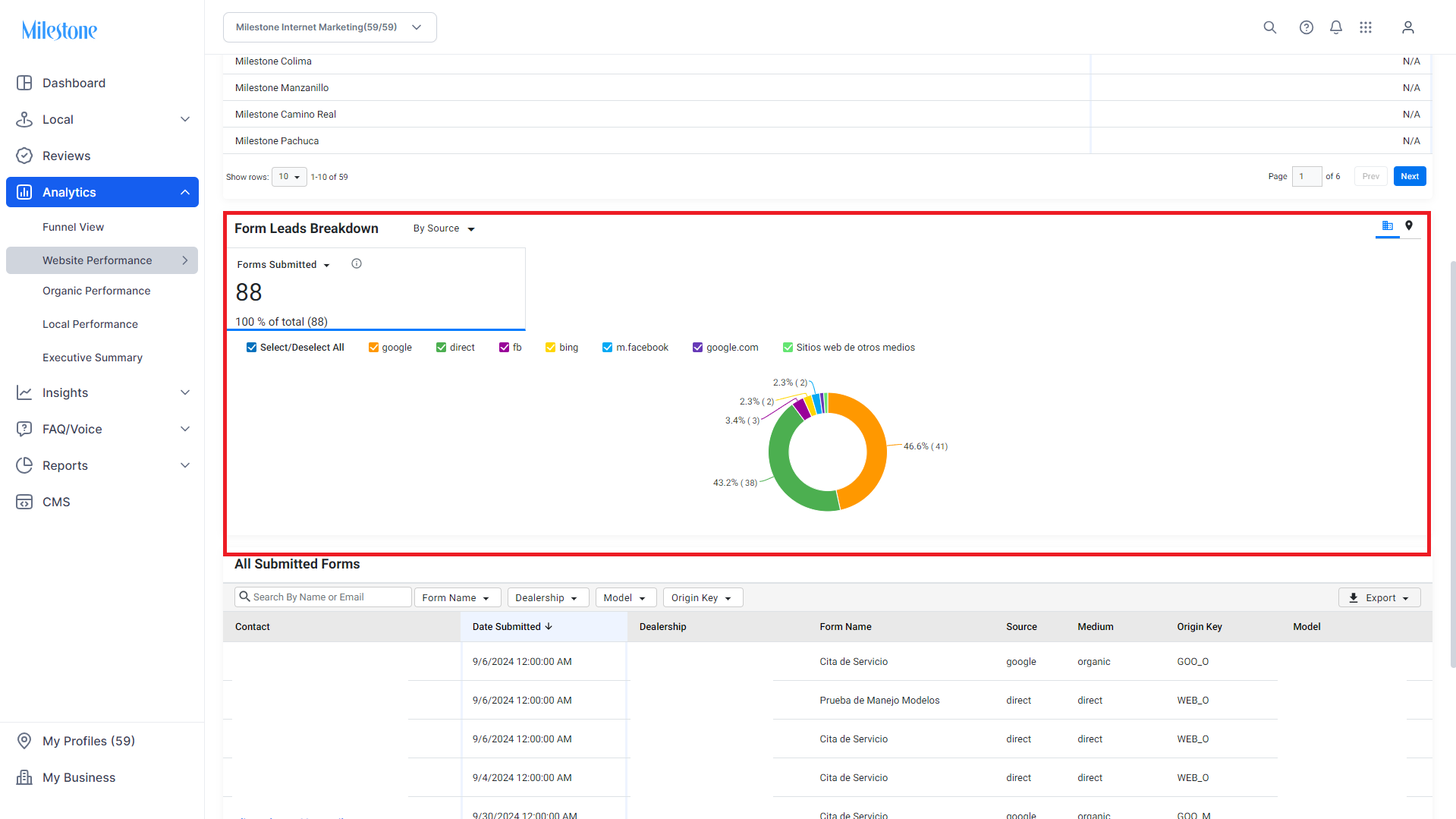Screen dimensions: 1456x819
Task: Open the Dealership filter dropdown
Action: 548,598
